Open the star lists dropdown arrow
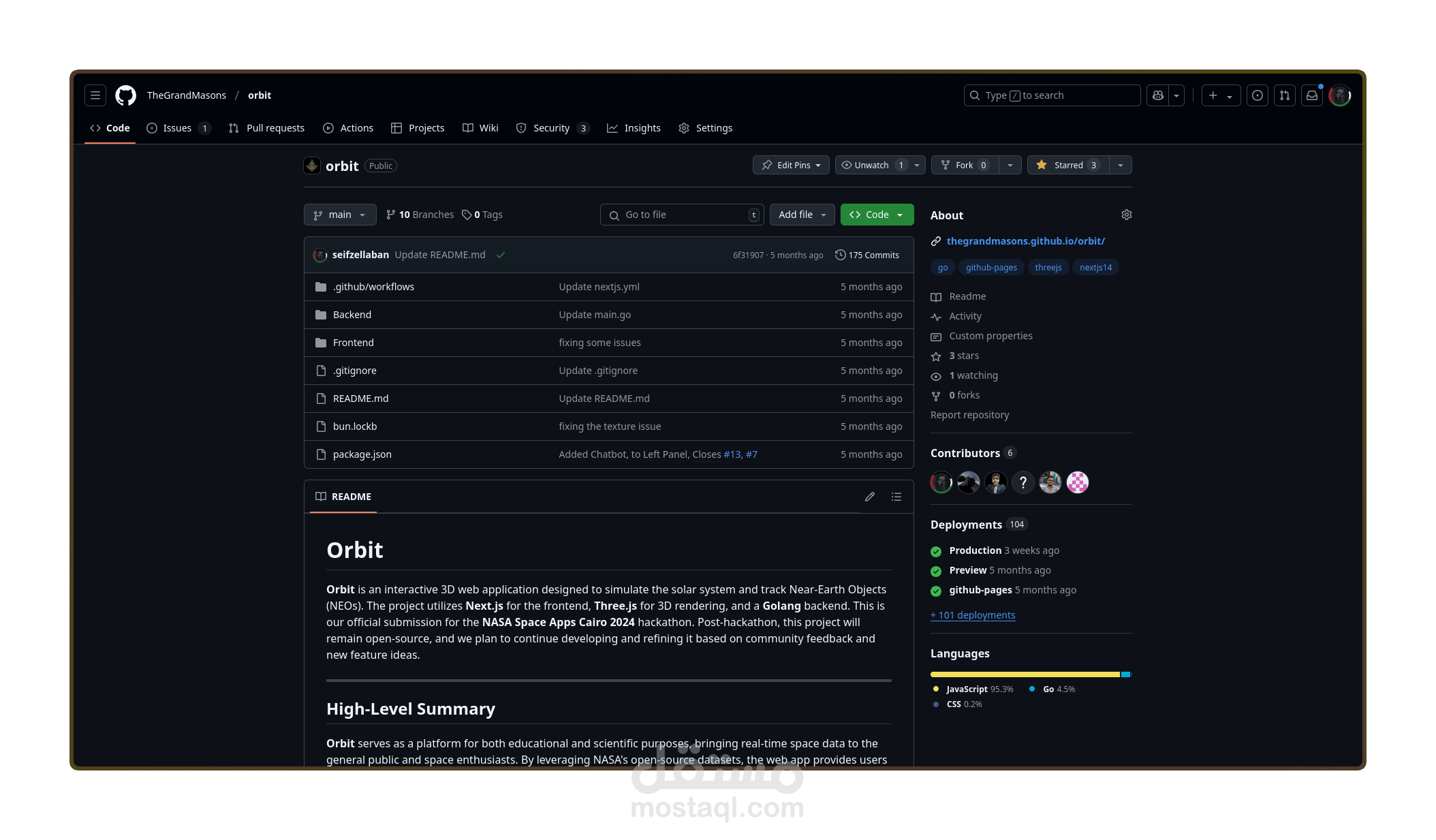Viewport: 1436px width, 840px height. click(1121, 165)
